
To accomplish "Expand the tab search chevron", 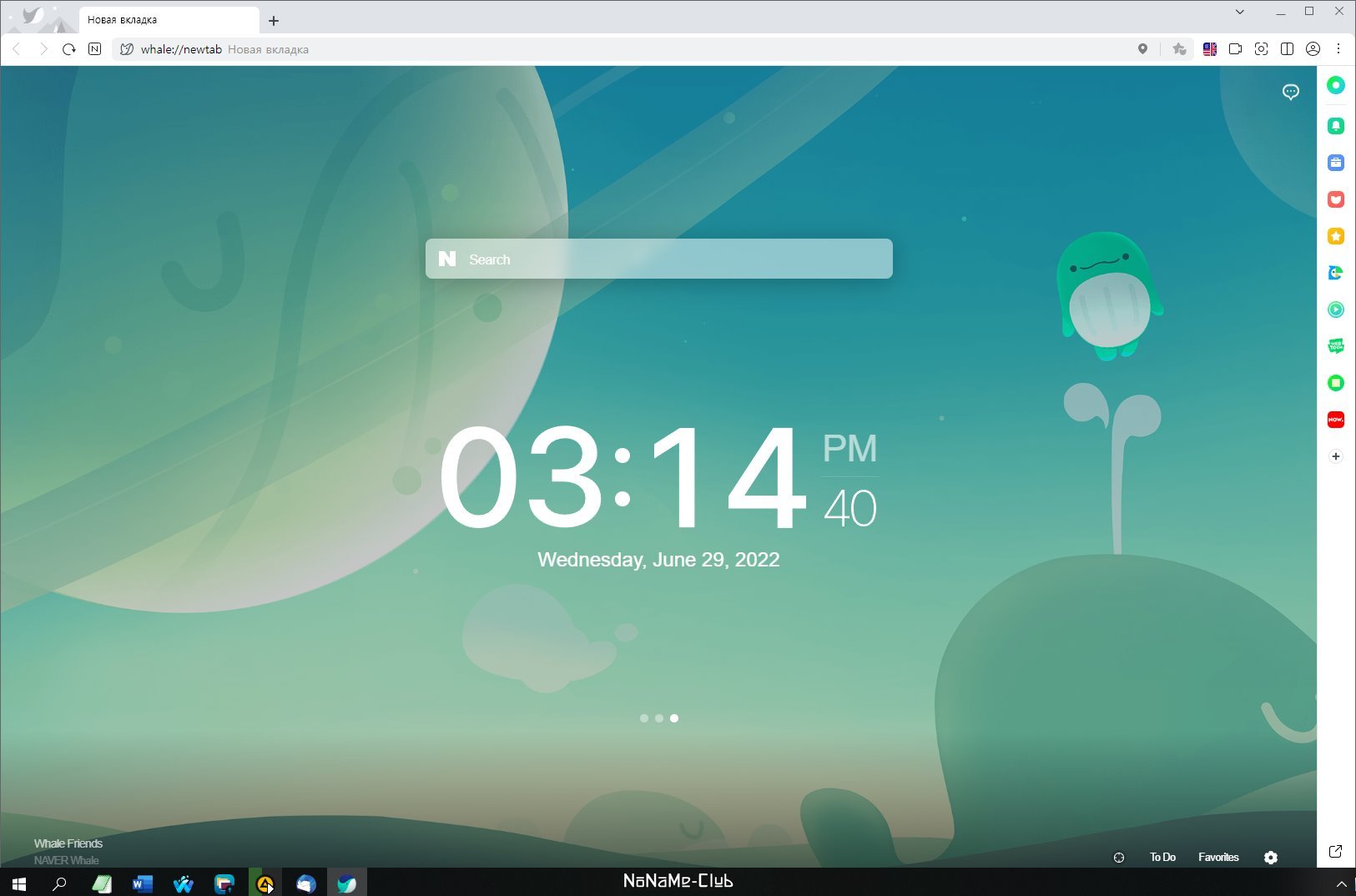I will [1239, 12].
